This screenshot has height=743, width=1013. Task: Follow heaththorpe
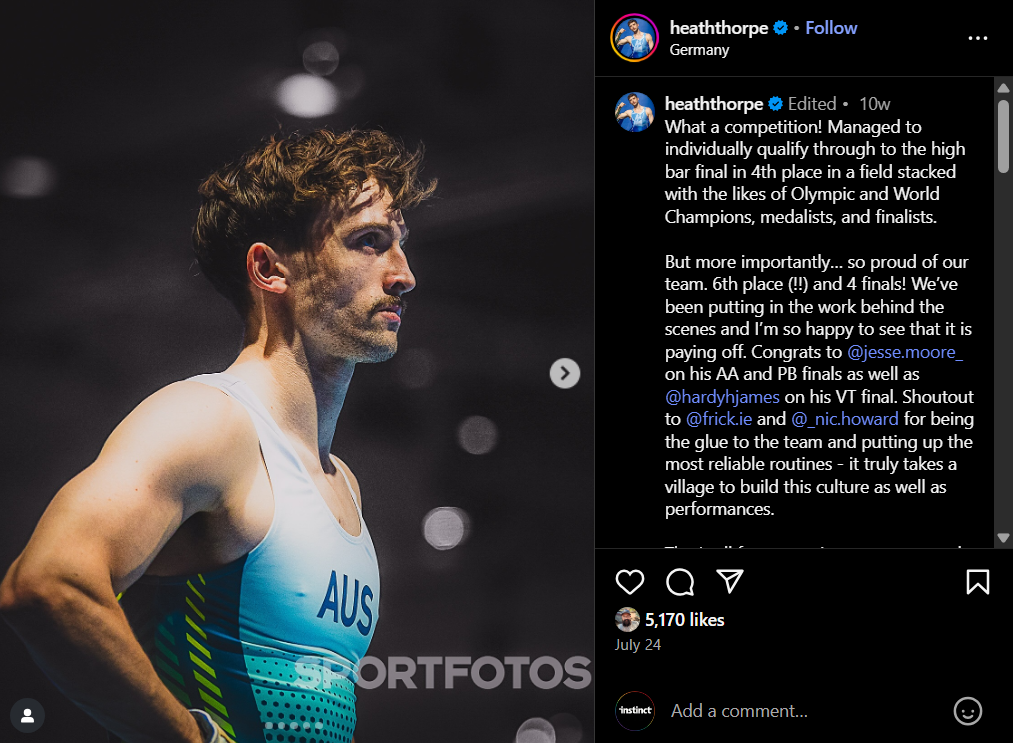pyautogui.click(x=831, y=28)
